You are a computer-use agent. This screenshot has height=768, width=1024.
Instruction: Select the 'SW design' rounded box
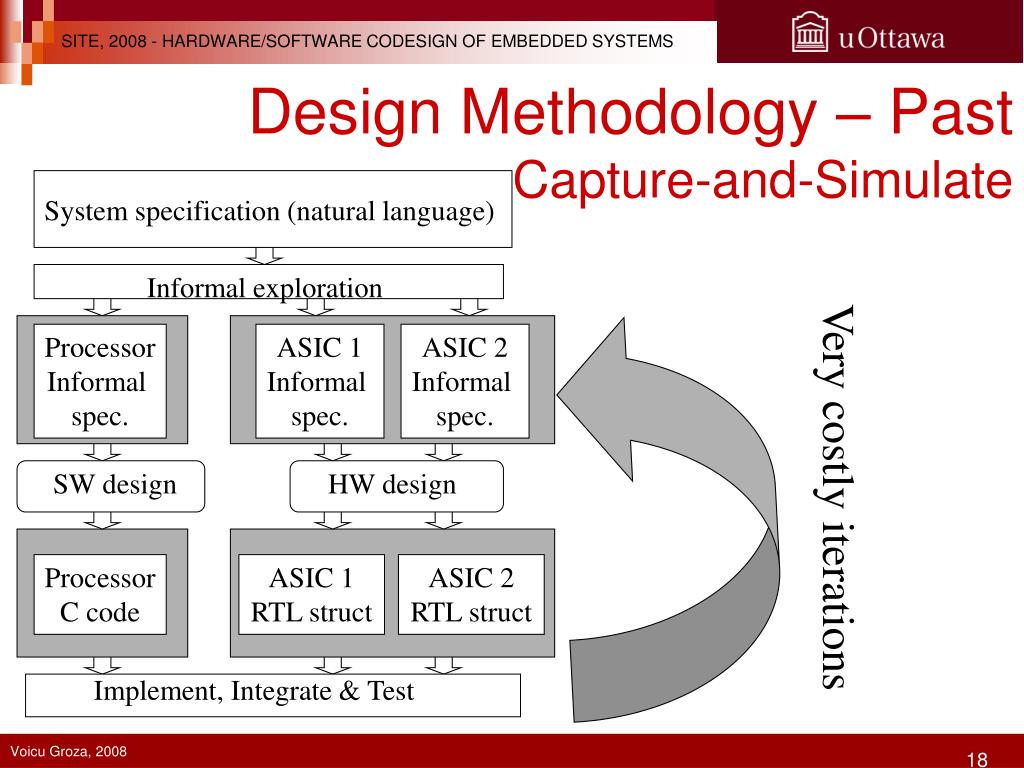coord(110,486)
